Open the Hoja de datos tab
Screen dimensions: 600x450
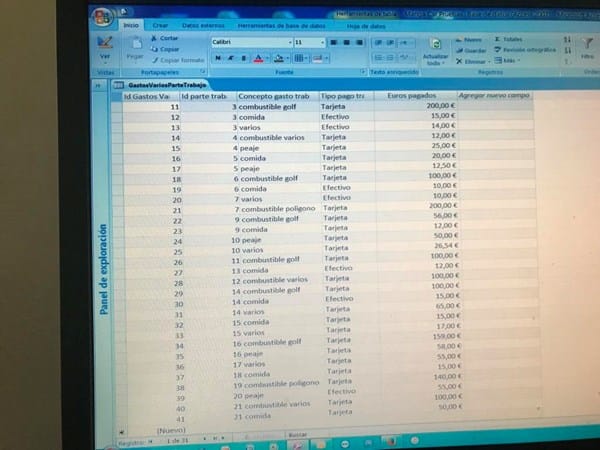coord(366,26)
